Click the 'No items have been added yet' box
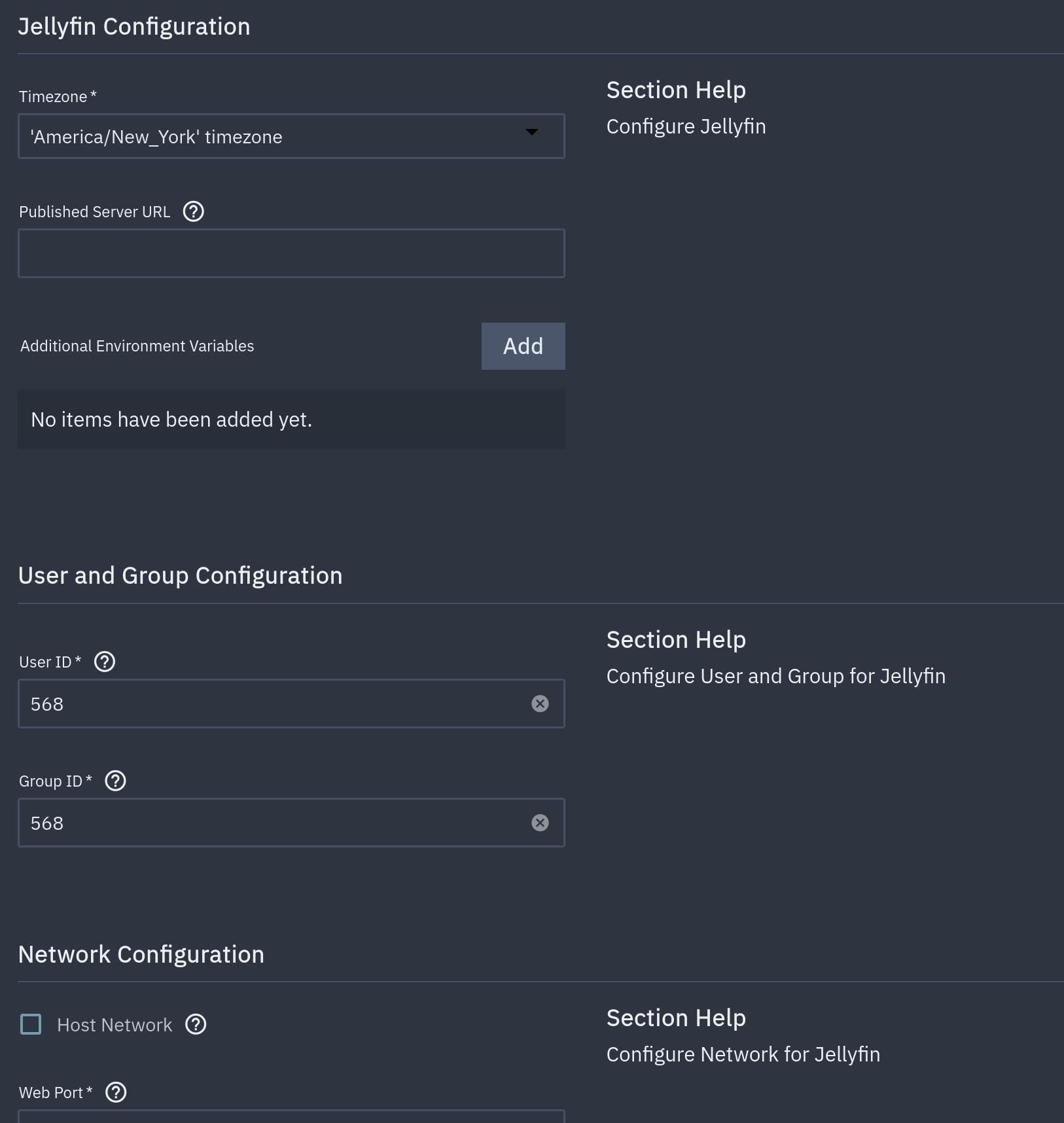The height and width of the screenshot is (1123, 1064). click(291, 419)
